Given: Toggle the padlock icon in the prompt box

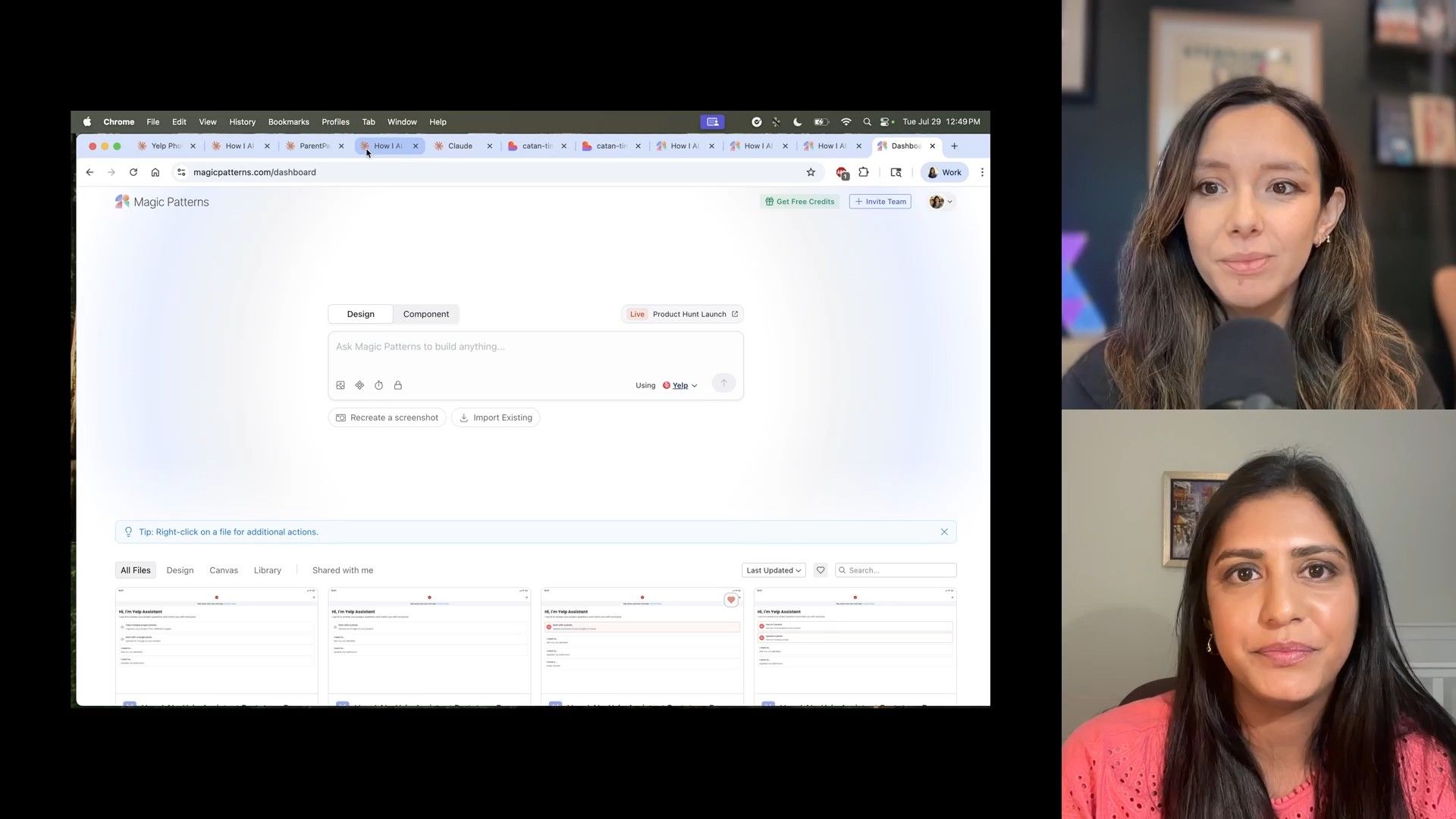Looking at the screenshot, I should pos(397,385).
